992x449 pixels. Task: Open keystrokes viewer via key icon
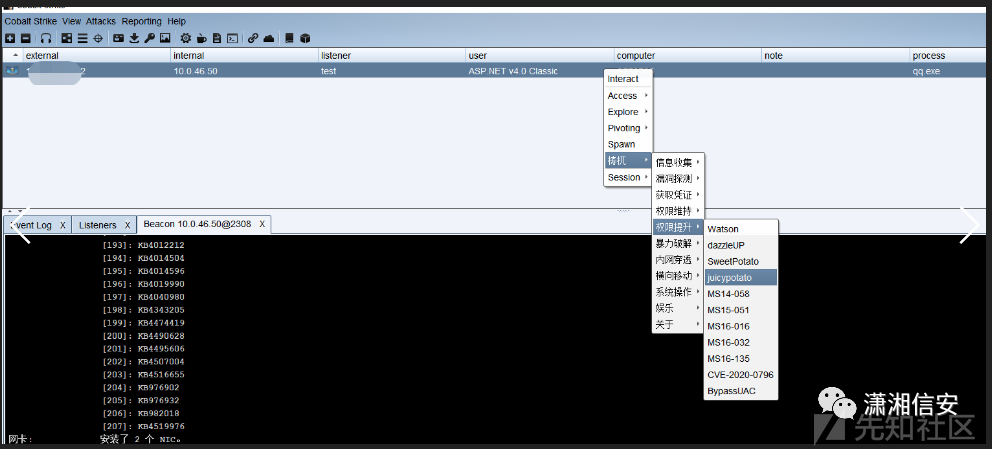tap(149, 39)
